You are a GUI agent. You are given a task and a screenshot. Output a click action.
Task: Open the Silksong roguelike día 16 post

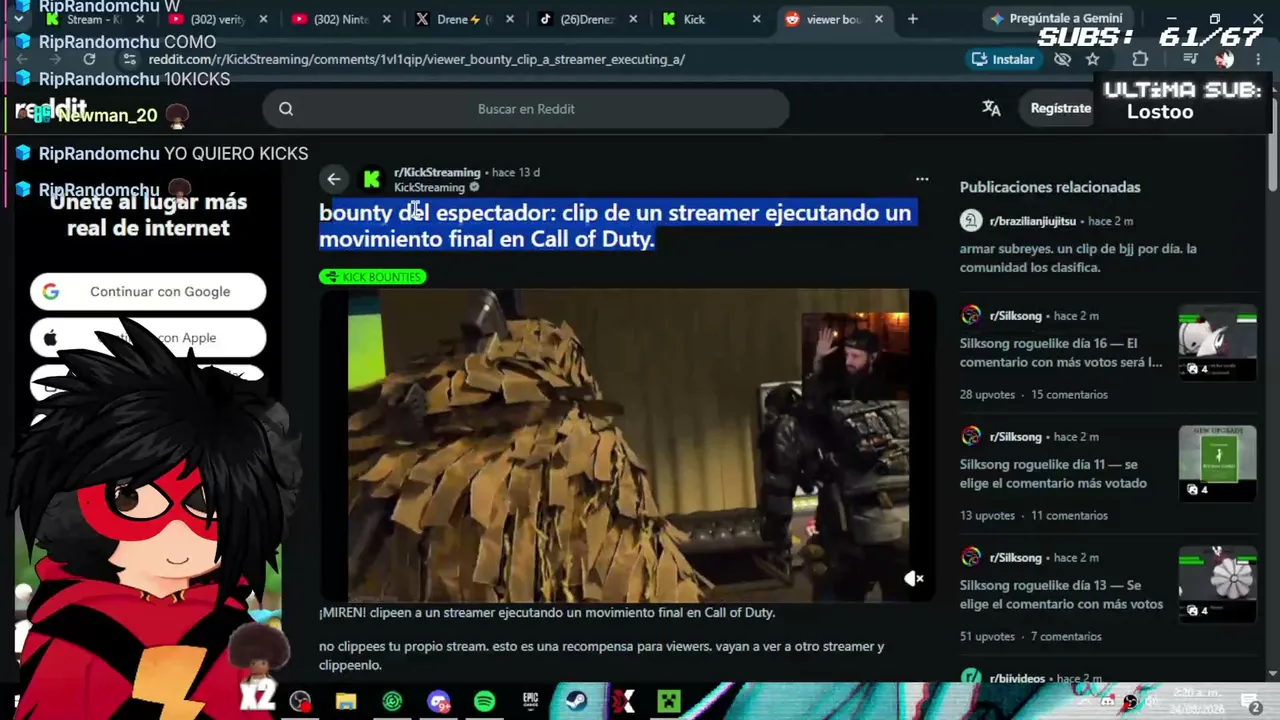click(1061, 353)
